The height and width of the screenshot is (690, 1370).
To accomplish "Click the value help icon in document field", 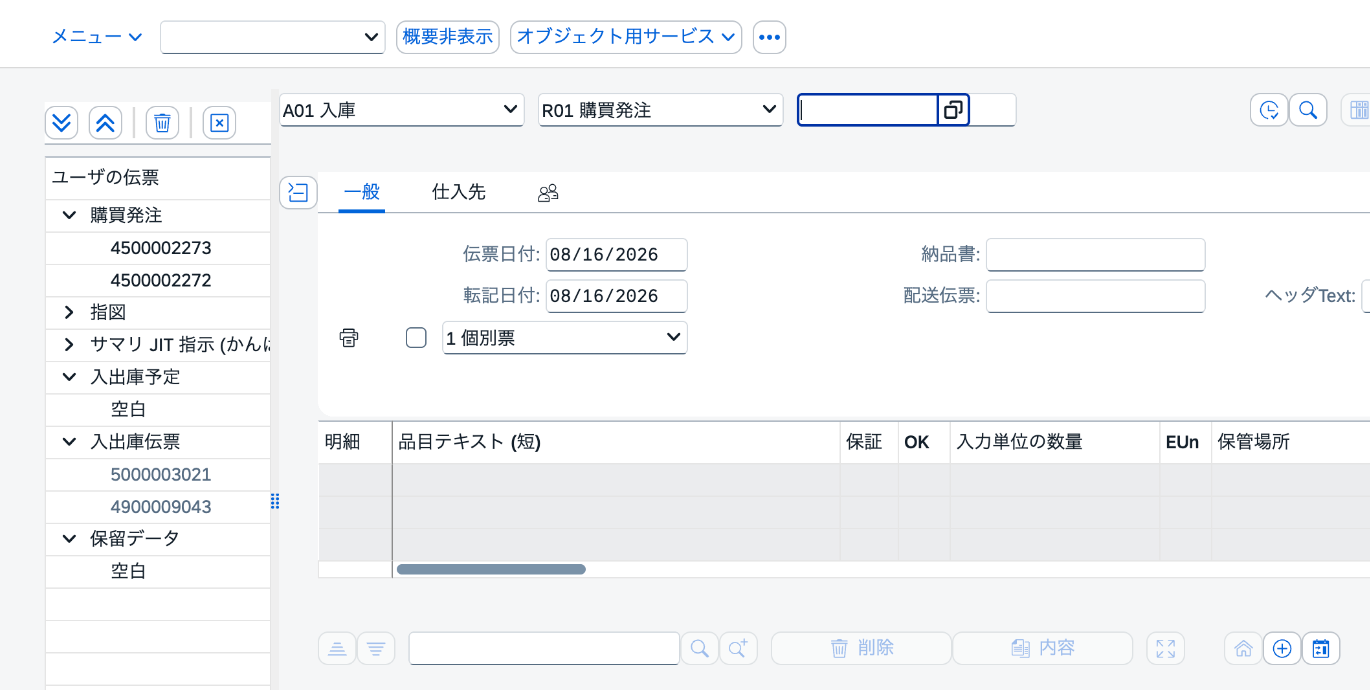I will (x=953, y=110).
